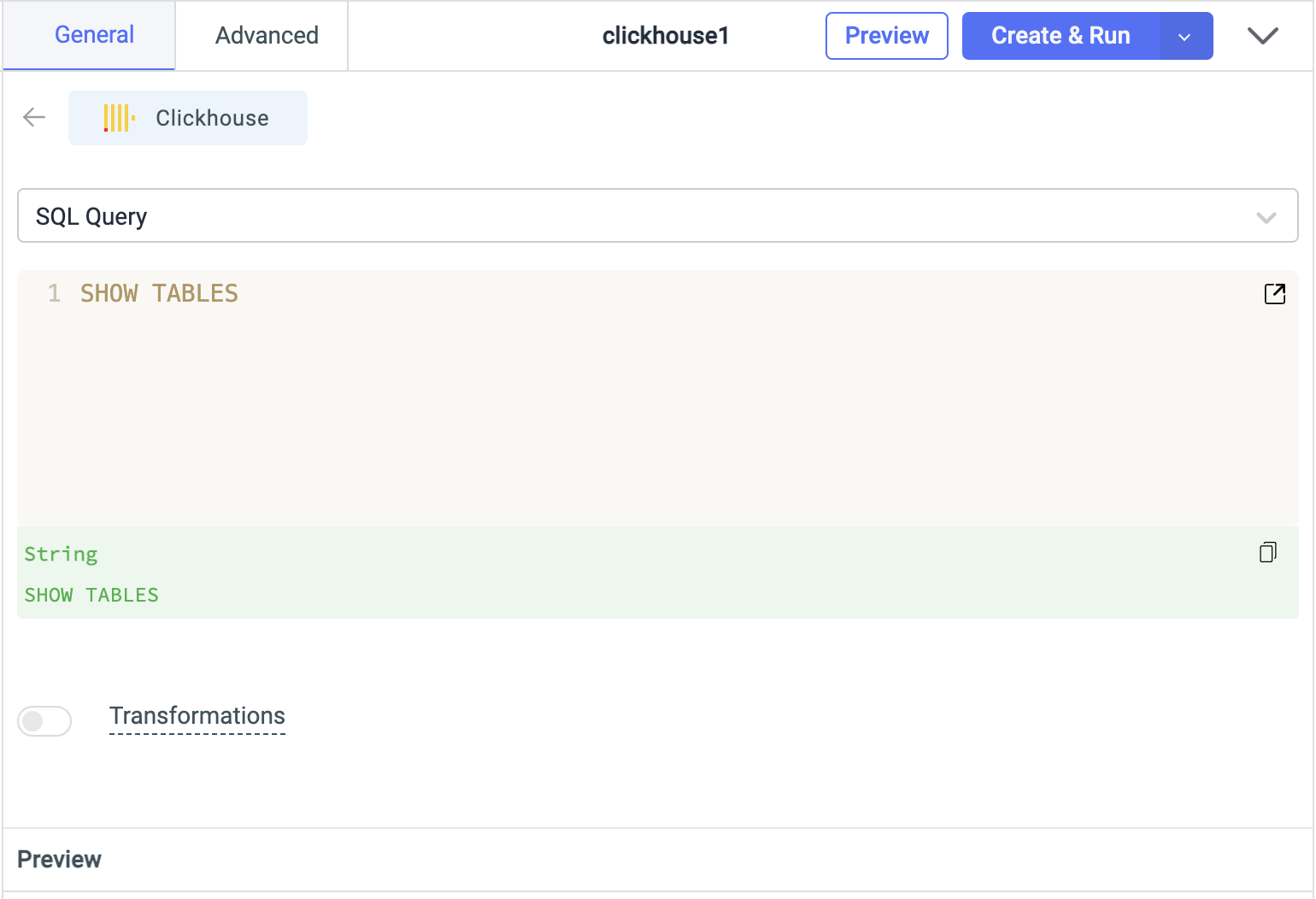Click line number 1 in editor gutter

(54, 294)
